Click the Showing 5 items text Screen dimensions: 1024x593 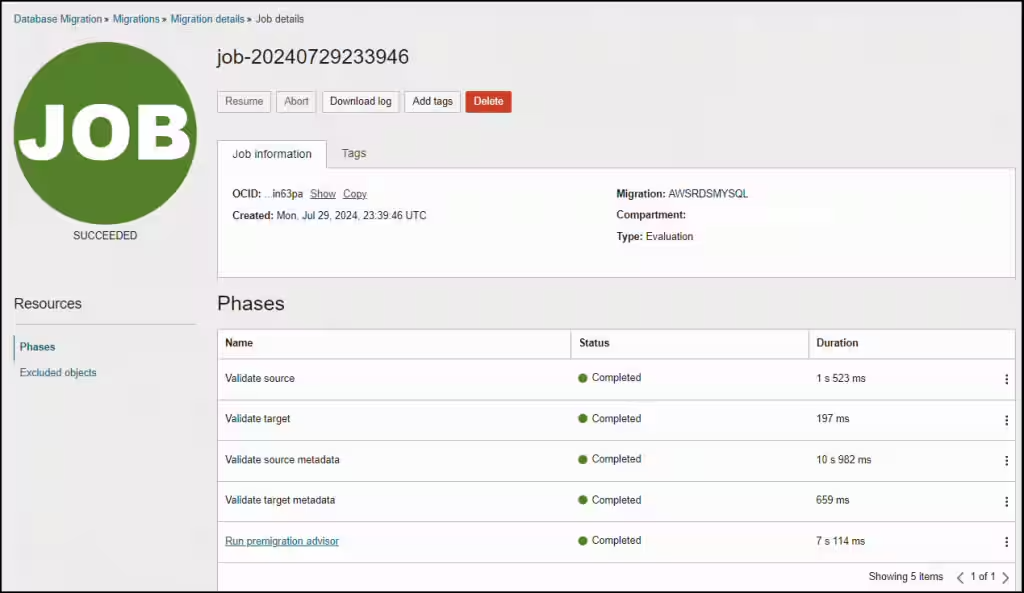[x=906, y=577]
